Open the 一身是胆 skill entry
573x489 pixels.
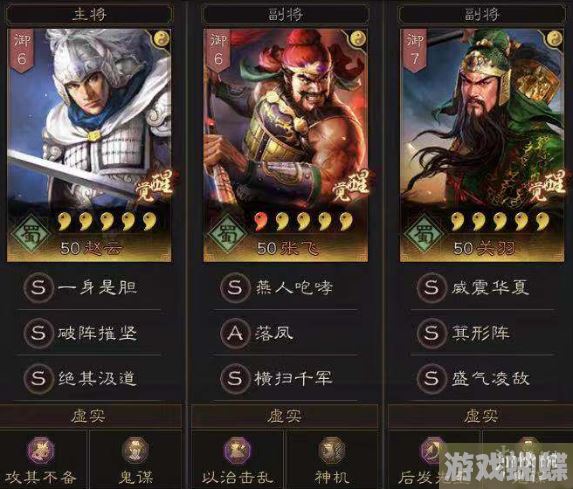point(90,288)
